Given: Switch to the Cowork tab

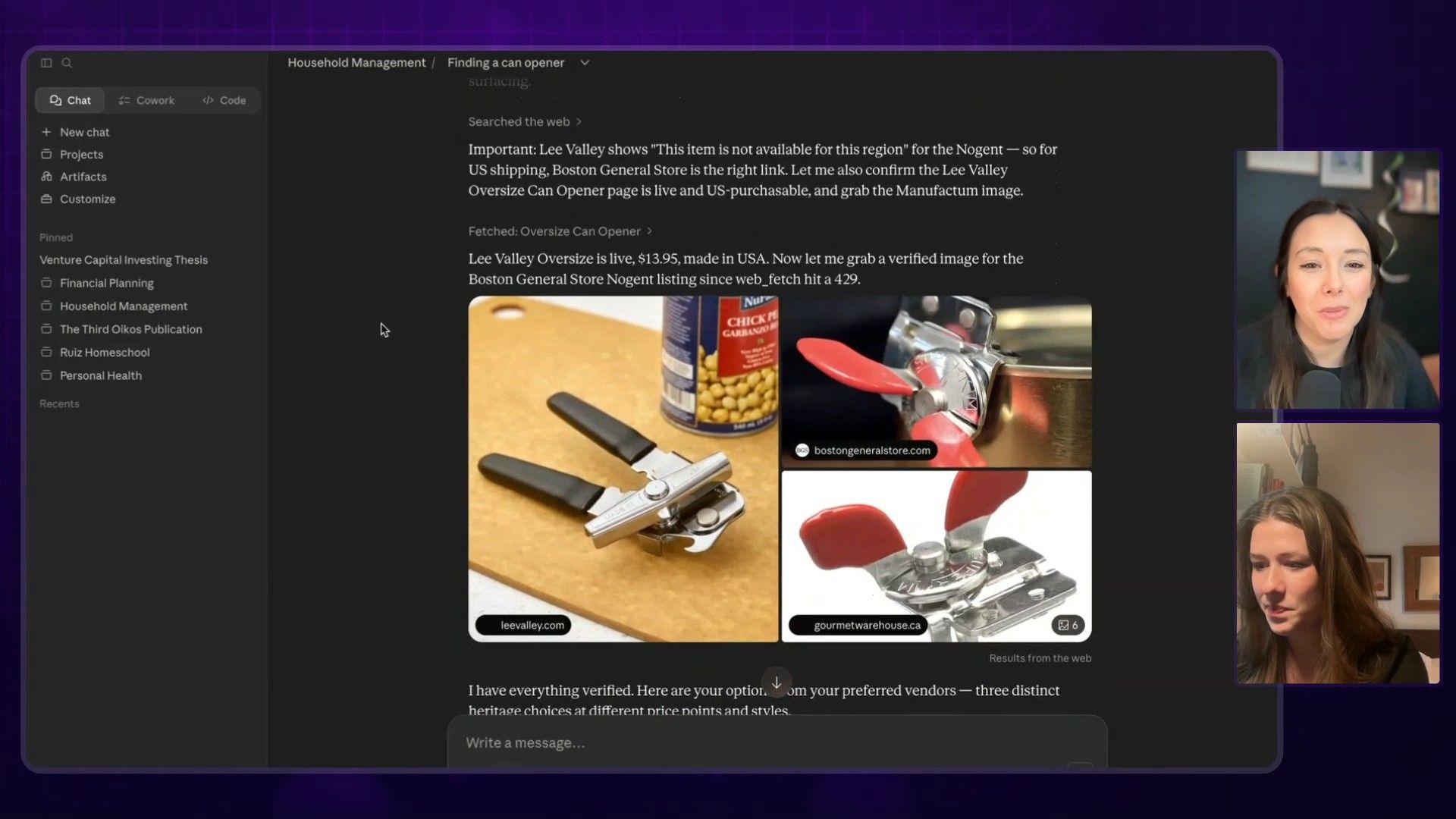Looking at the screenshot, I should tap(146, 100).
